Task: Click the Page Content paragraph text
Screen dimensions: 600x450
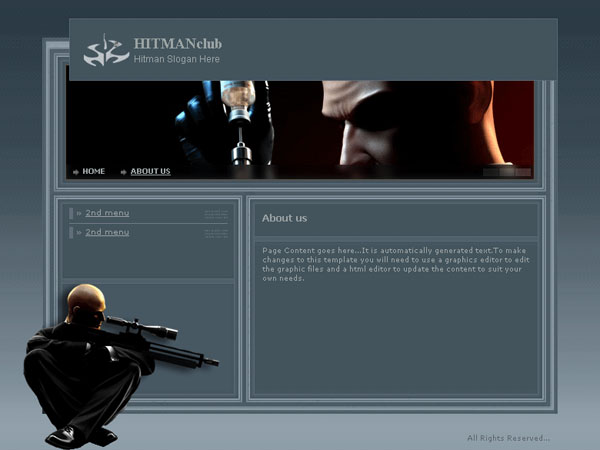Action: pyautogui.click(x=396, y=264)
